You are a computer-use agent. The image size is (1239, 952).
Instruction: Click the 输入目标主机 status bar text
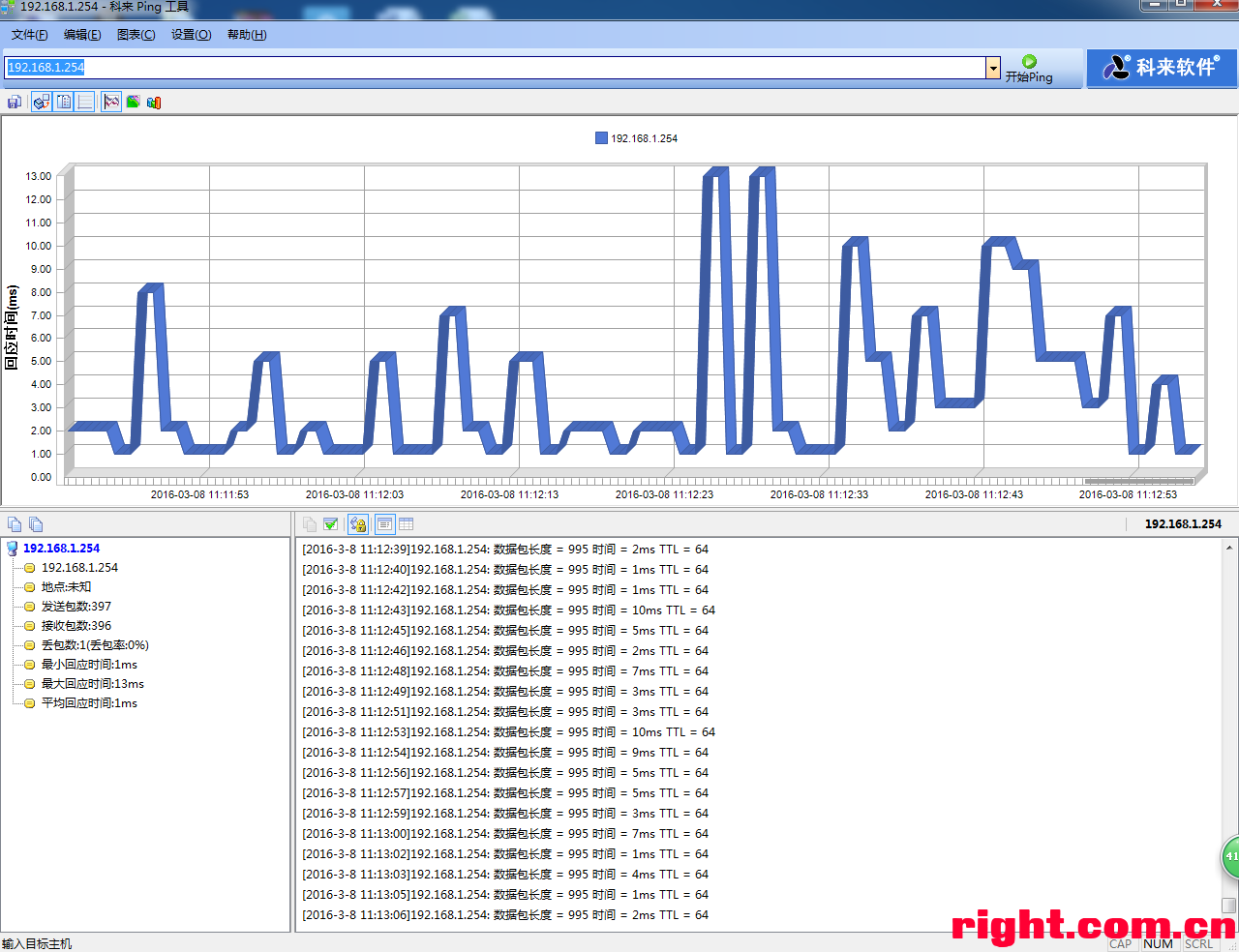[x=37, y=944]
